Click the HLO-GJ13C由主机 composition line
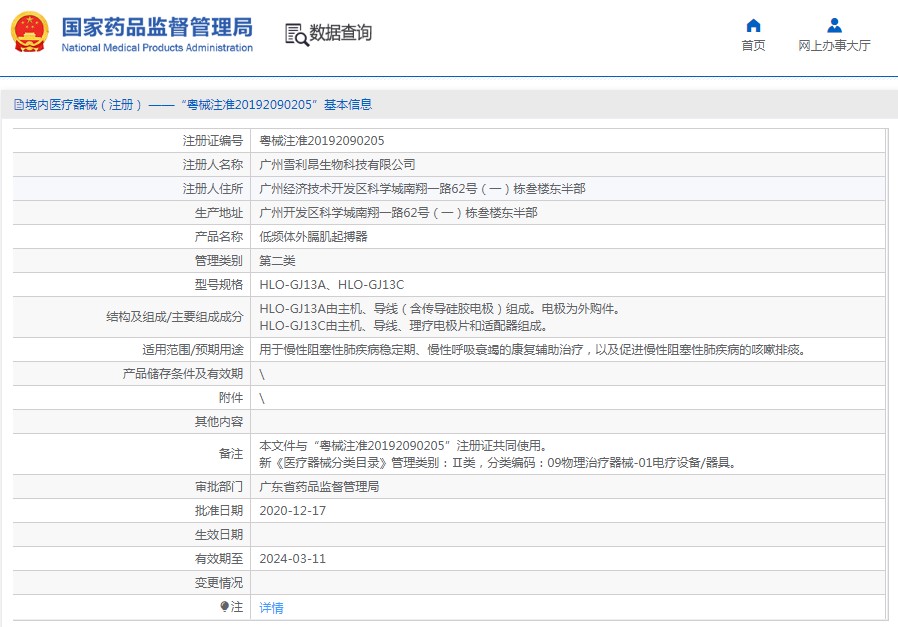Screen dimensions: 898x627 404,326
